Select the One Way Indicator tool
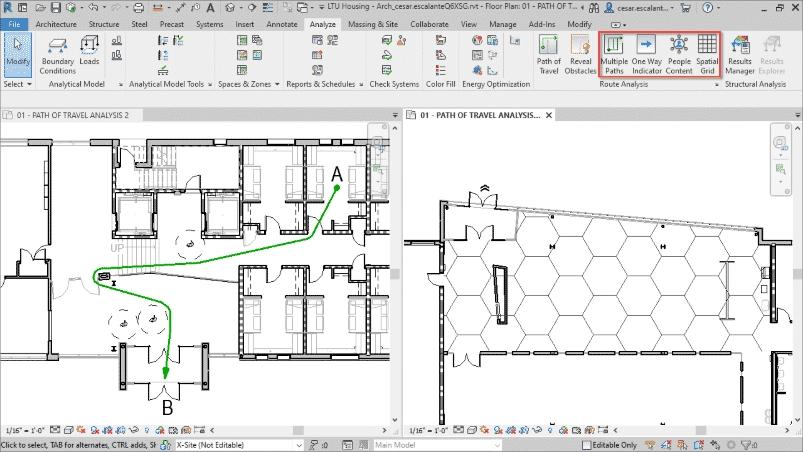The height and width of the screenshot is (452, 803). pyautogui.click(x=646, y=53)
